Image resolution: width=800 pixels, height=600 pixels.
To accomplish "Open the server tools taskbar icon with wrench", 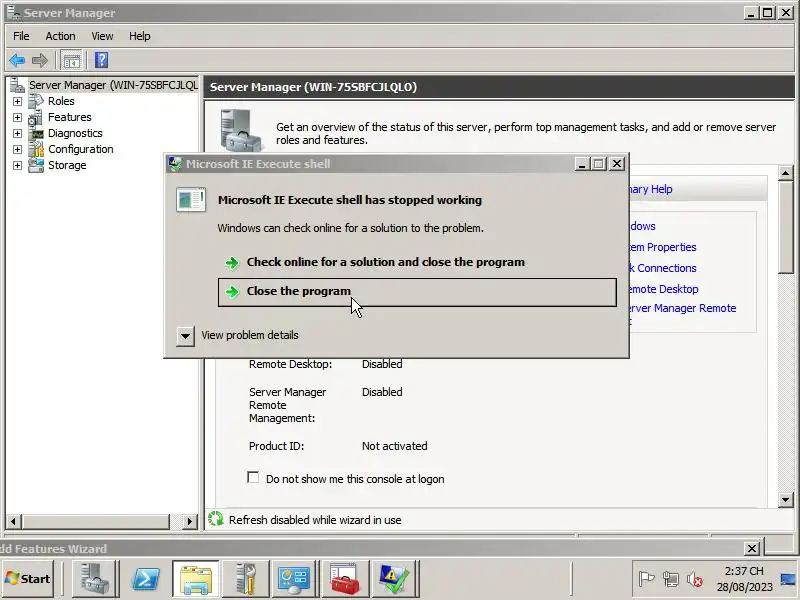I will click(x=246, y=579).
